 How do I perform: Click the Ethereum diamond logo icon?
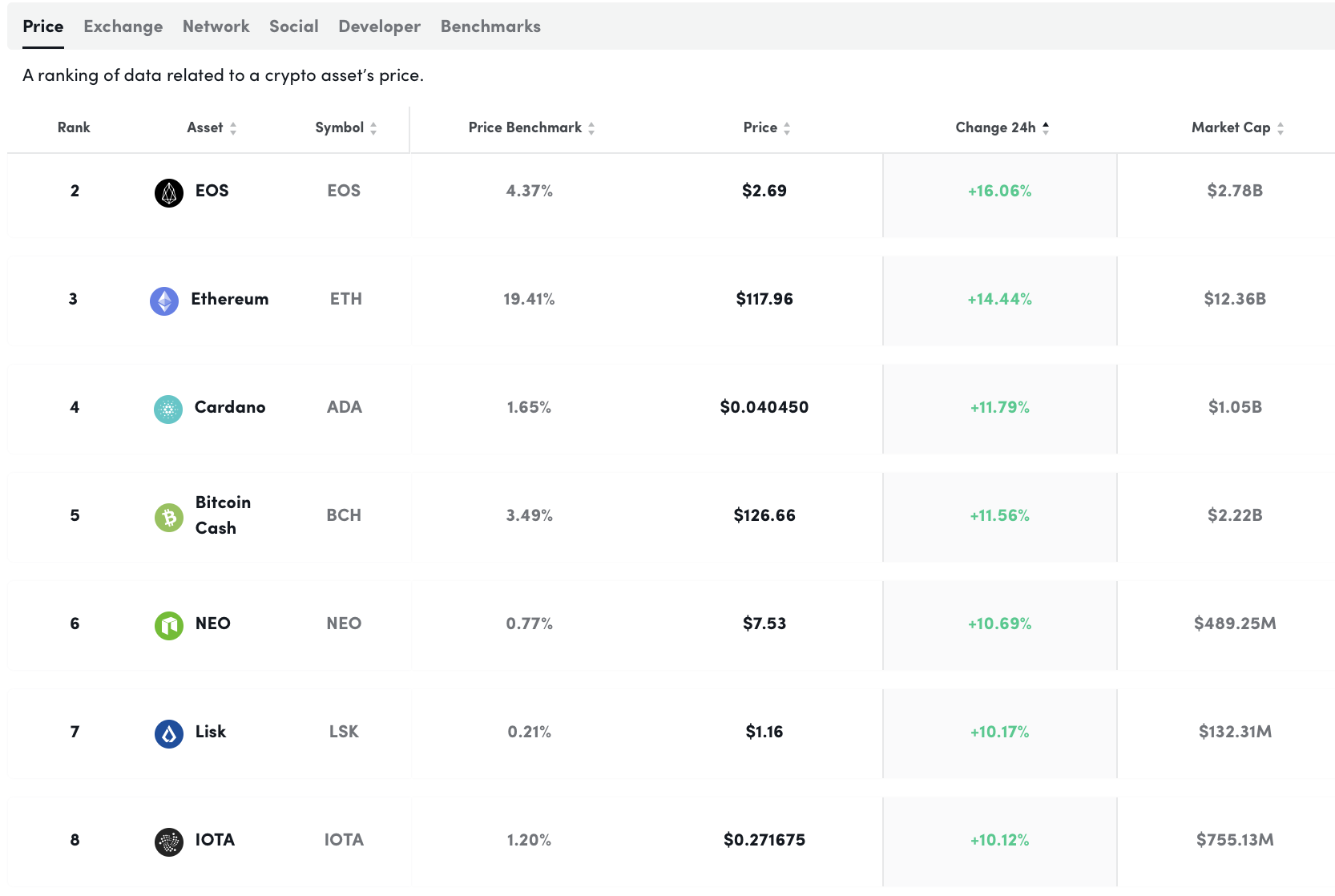coord(164,301)
